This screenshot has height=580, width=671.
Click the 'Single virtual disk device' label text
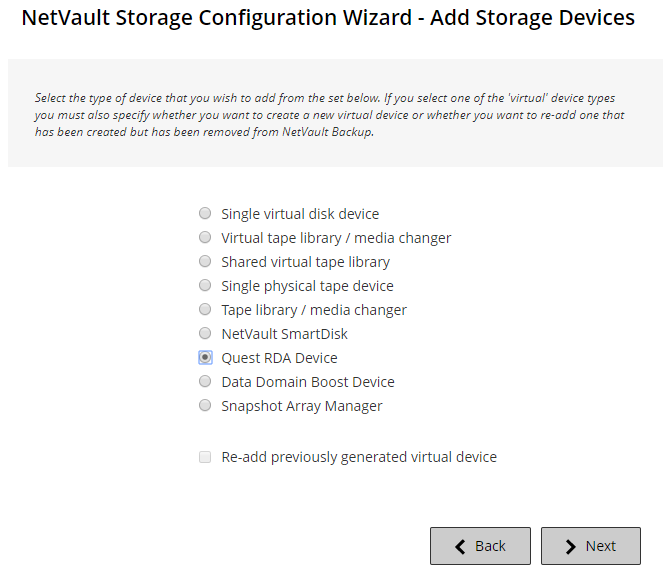[300, 214]
